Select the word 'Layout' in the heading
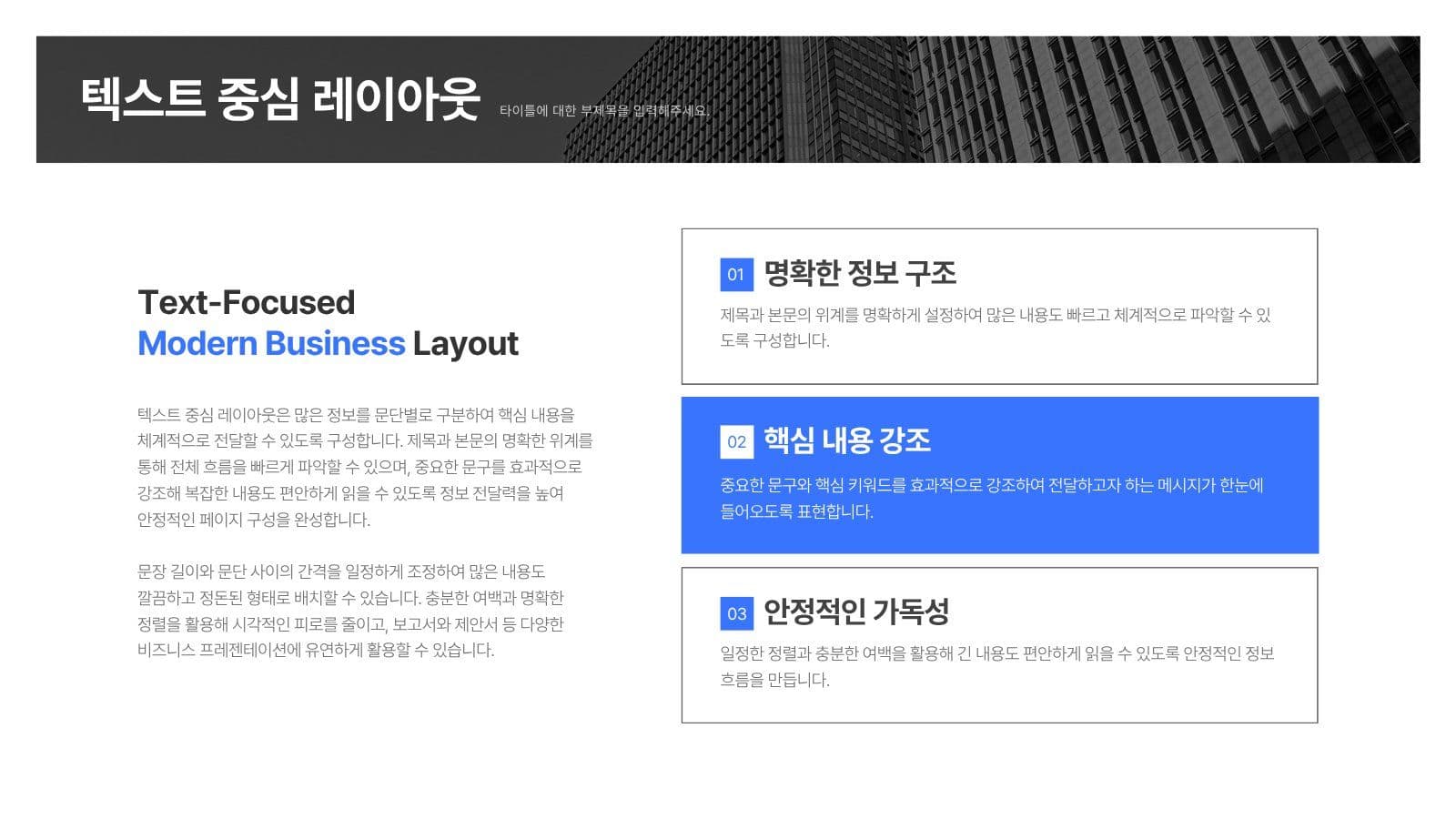 click(x=465, y=344)
